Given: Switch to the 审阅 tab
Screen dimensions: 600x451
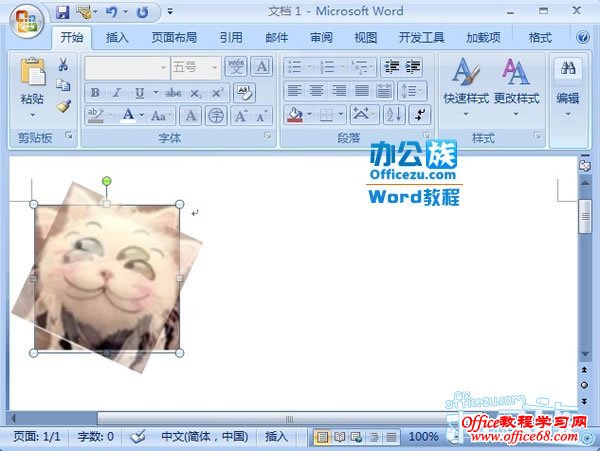Looking at the screenshot, I should click(321, 37).
